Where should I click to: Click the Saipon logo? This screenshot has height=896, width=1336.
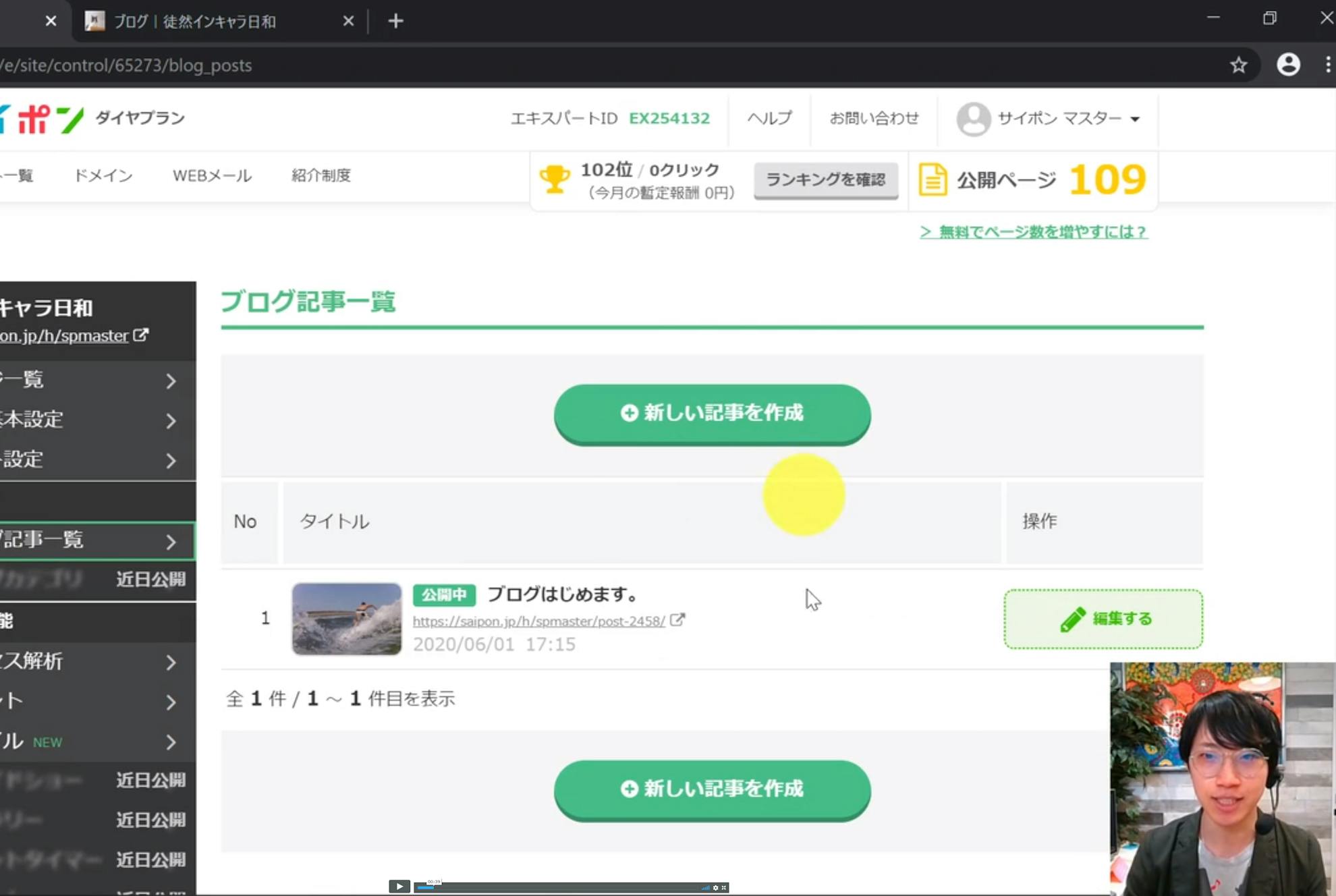pos(42,119)
